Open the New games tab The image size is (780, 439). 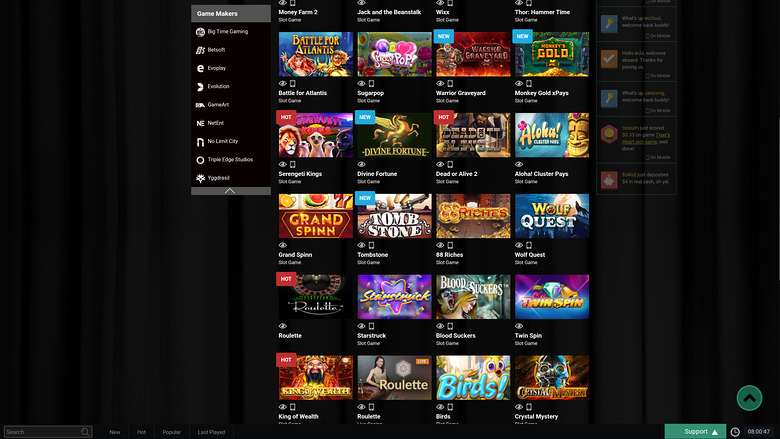click(x=115, y=432)
